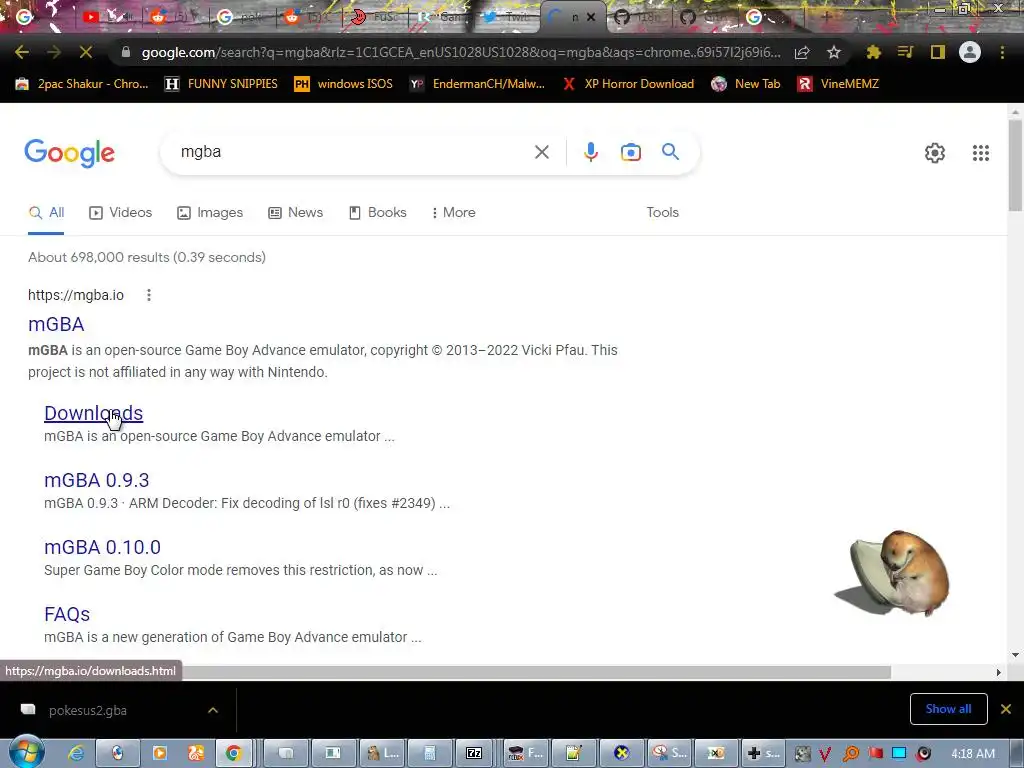Open the XP Horror Download bookmark
The height and width of the screenshot is (768, 1024).
point(628,84)
